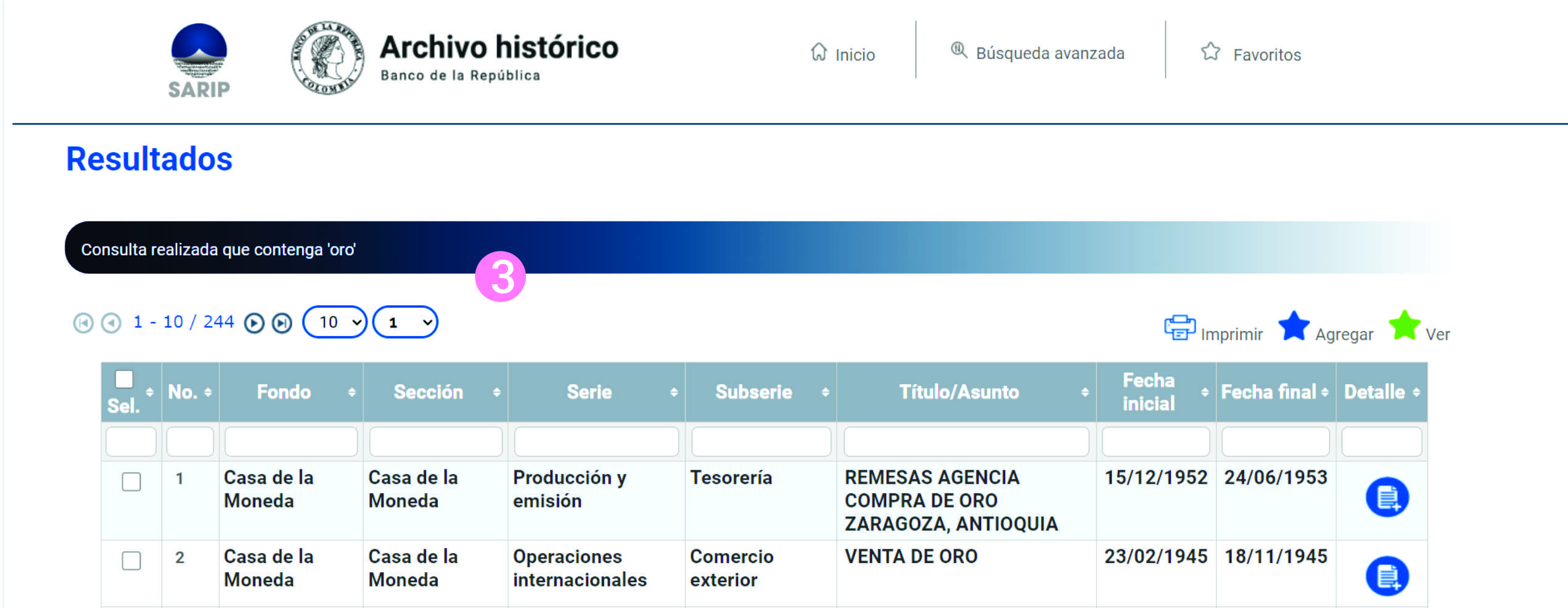1568x608 pixels.
Task: Sort results by Título/Asunto column
Action: pos(959,392)
